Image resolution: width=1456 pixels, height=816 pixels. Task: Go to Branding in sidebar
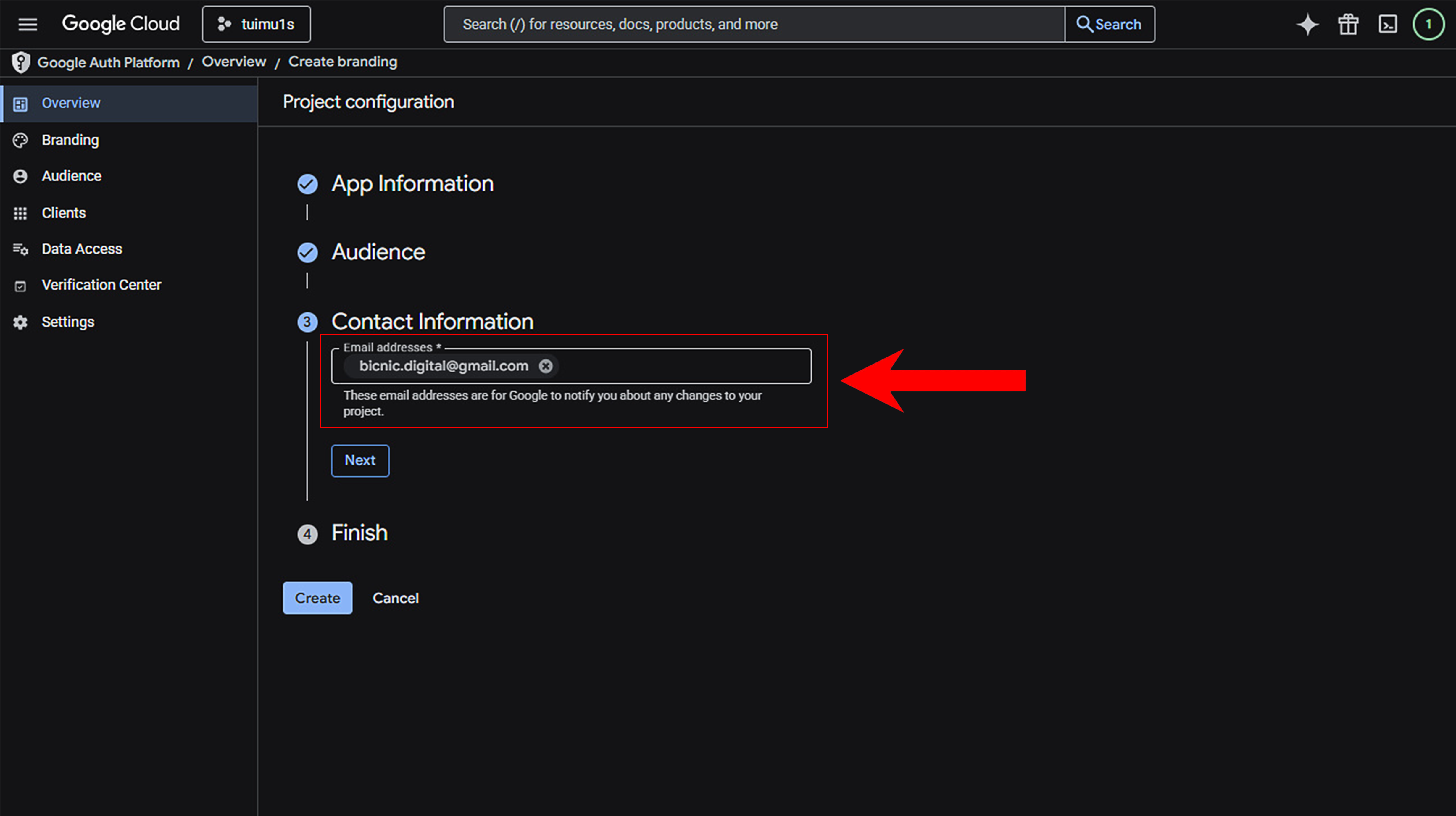point(70,140)
